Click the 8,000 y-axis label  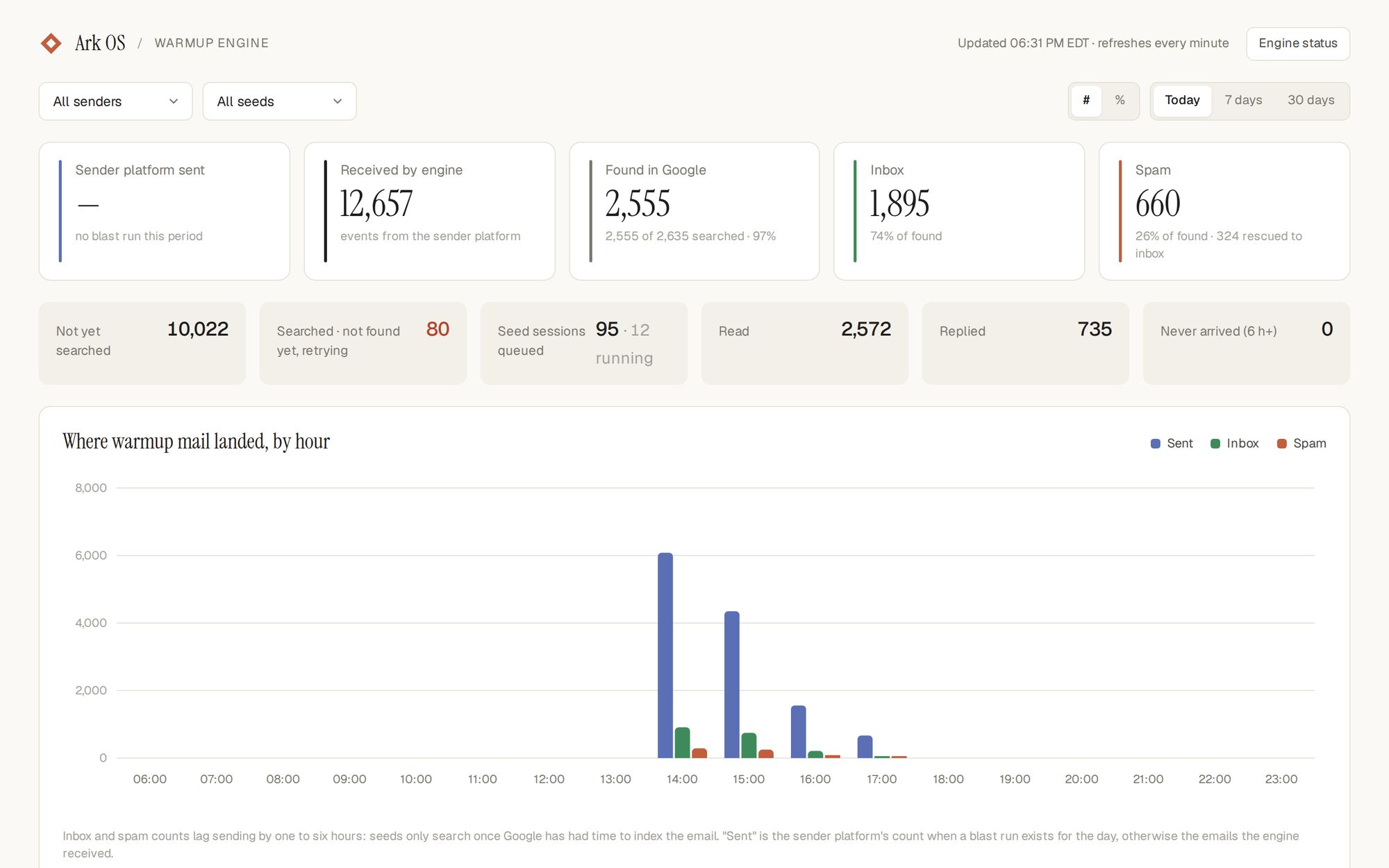[x=91, y=487]
